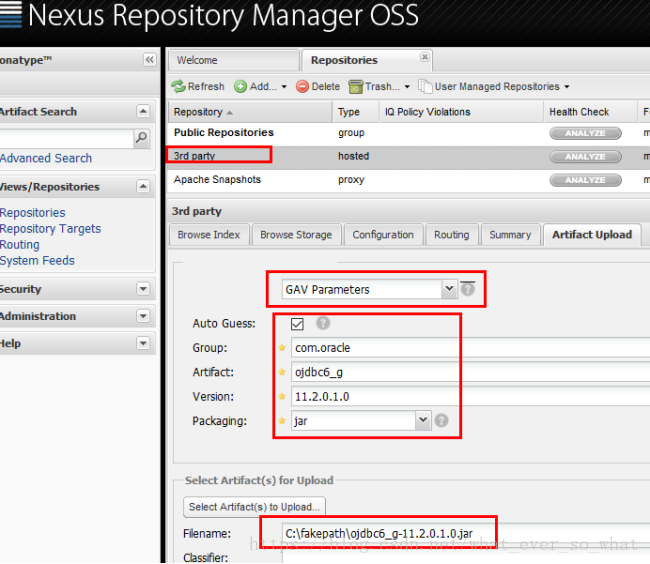Click the Filename input field

(466, 534)
